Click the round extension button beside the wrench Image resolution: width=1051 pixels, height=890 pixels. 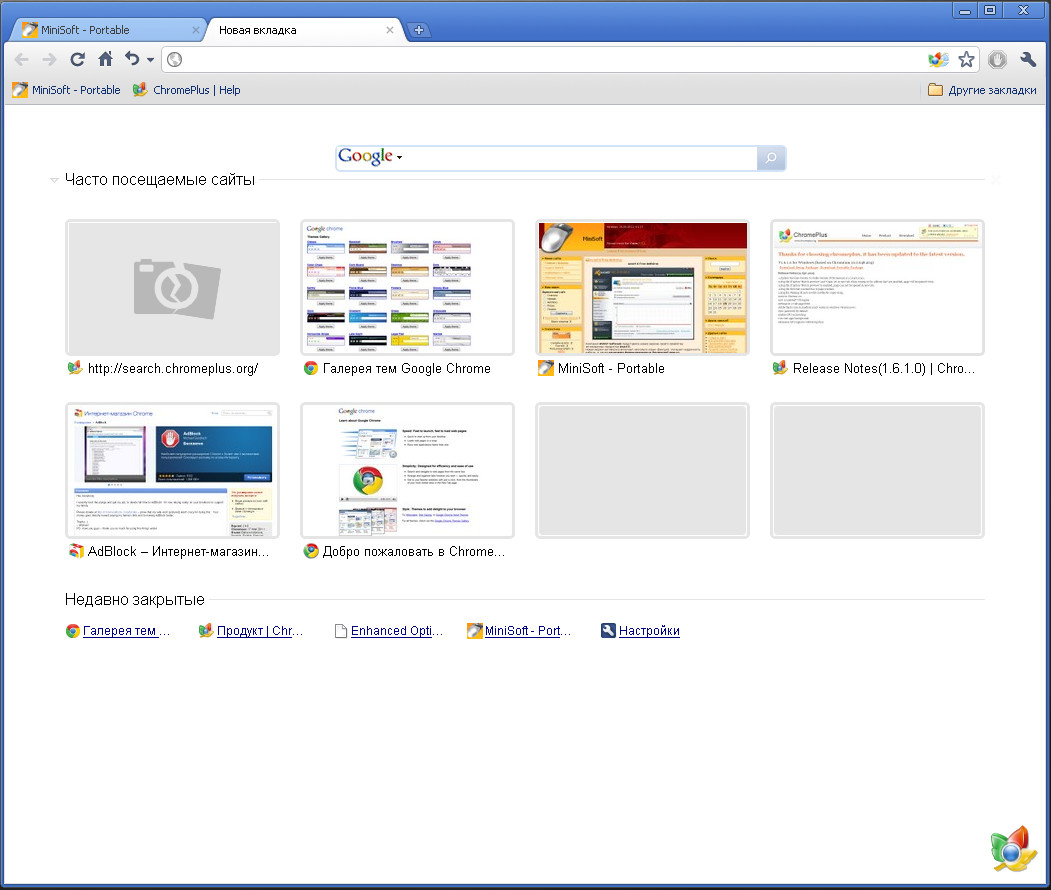pos(997,60)
